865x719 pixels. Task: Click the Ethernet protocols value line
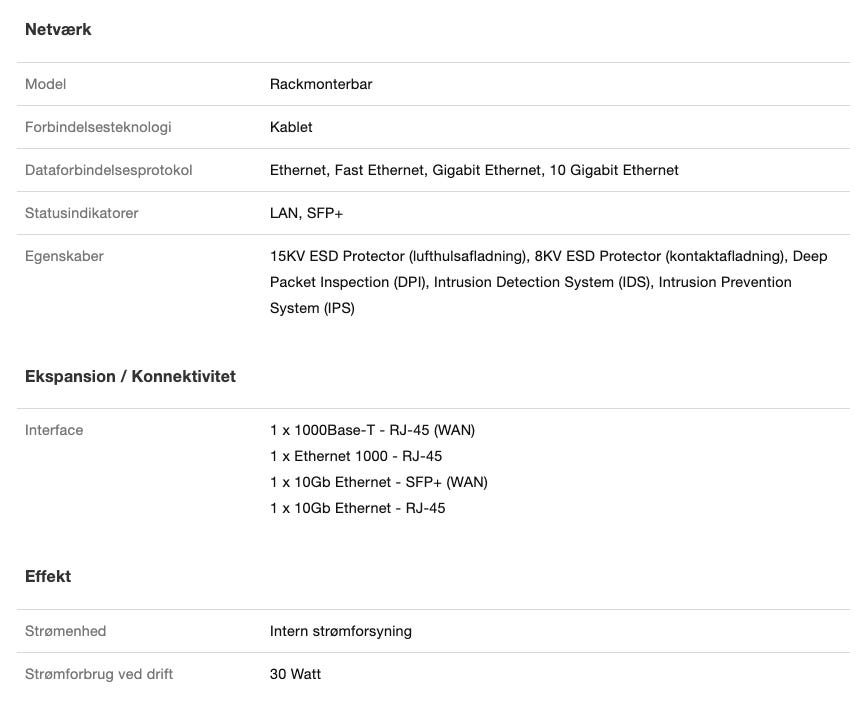(474, 170)
